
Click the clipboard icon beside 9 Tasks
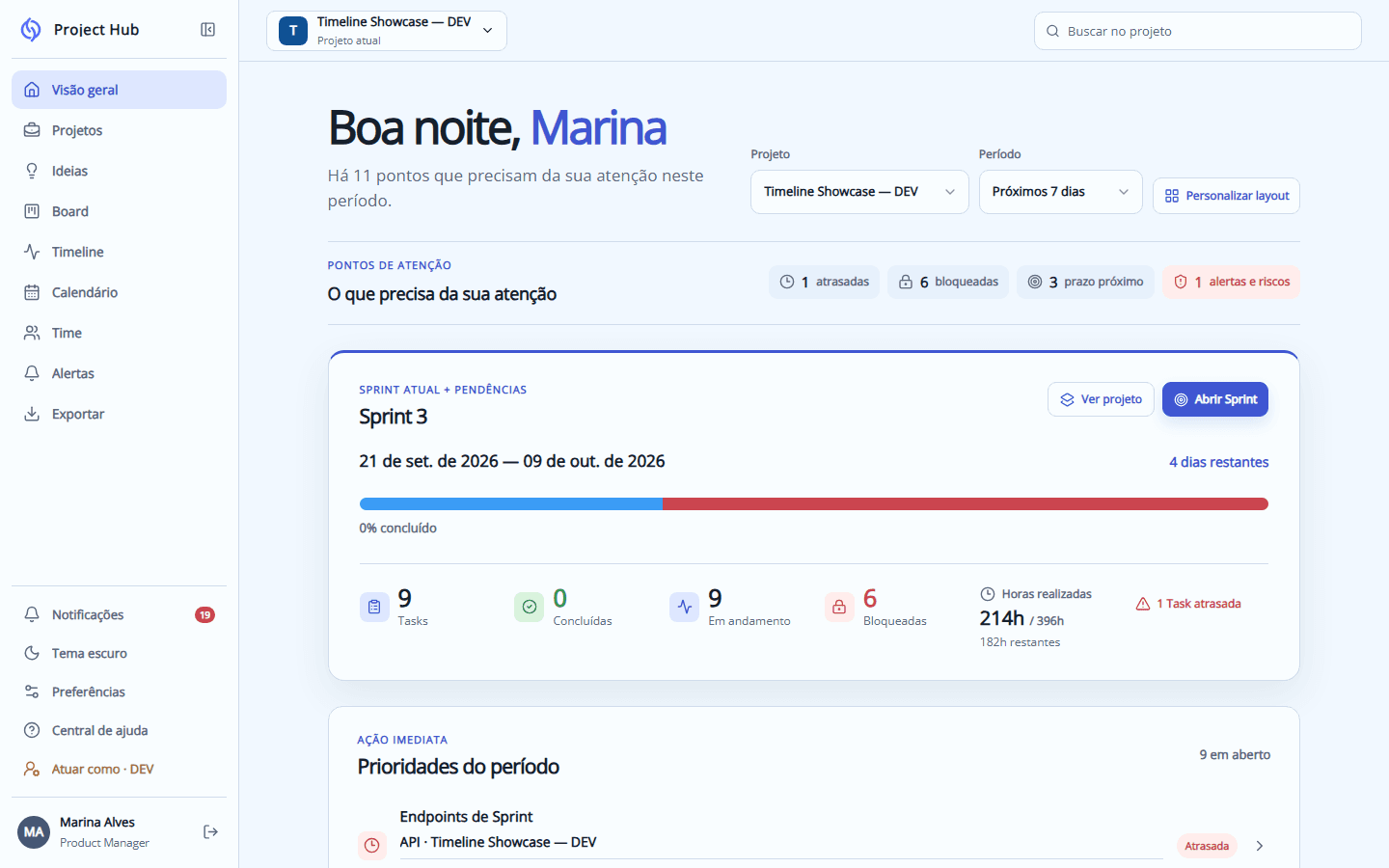click(374, 607)
